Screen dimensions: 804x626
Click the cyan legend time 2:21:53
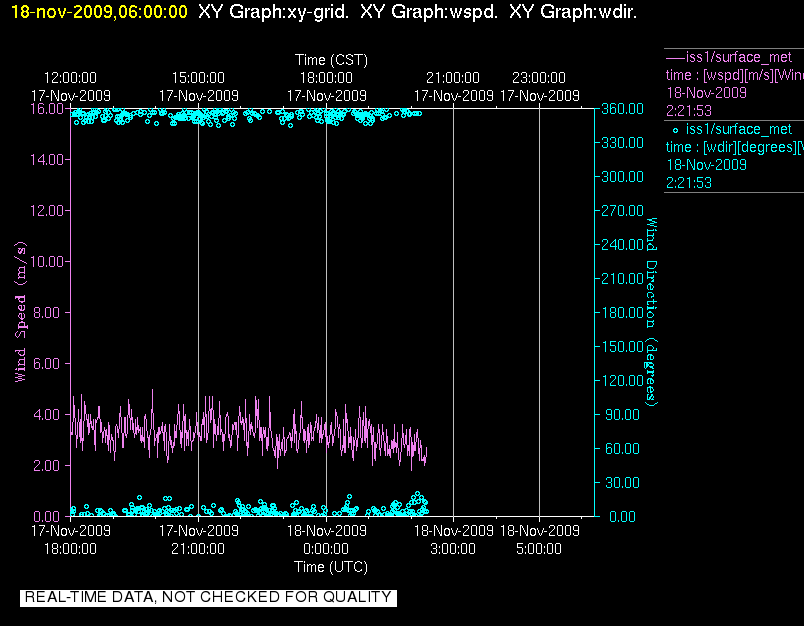point(689,183)
